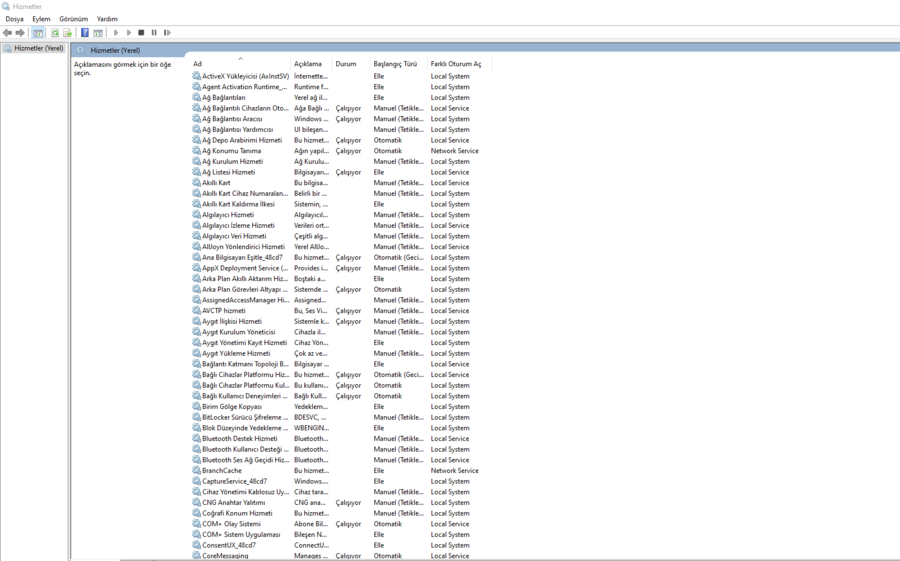This screenshot has height=561, width=900.
Task: Click the Export List toolbar icon
Action: click(68, 33)
